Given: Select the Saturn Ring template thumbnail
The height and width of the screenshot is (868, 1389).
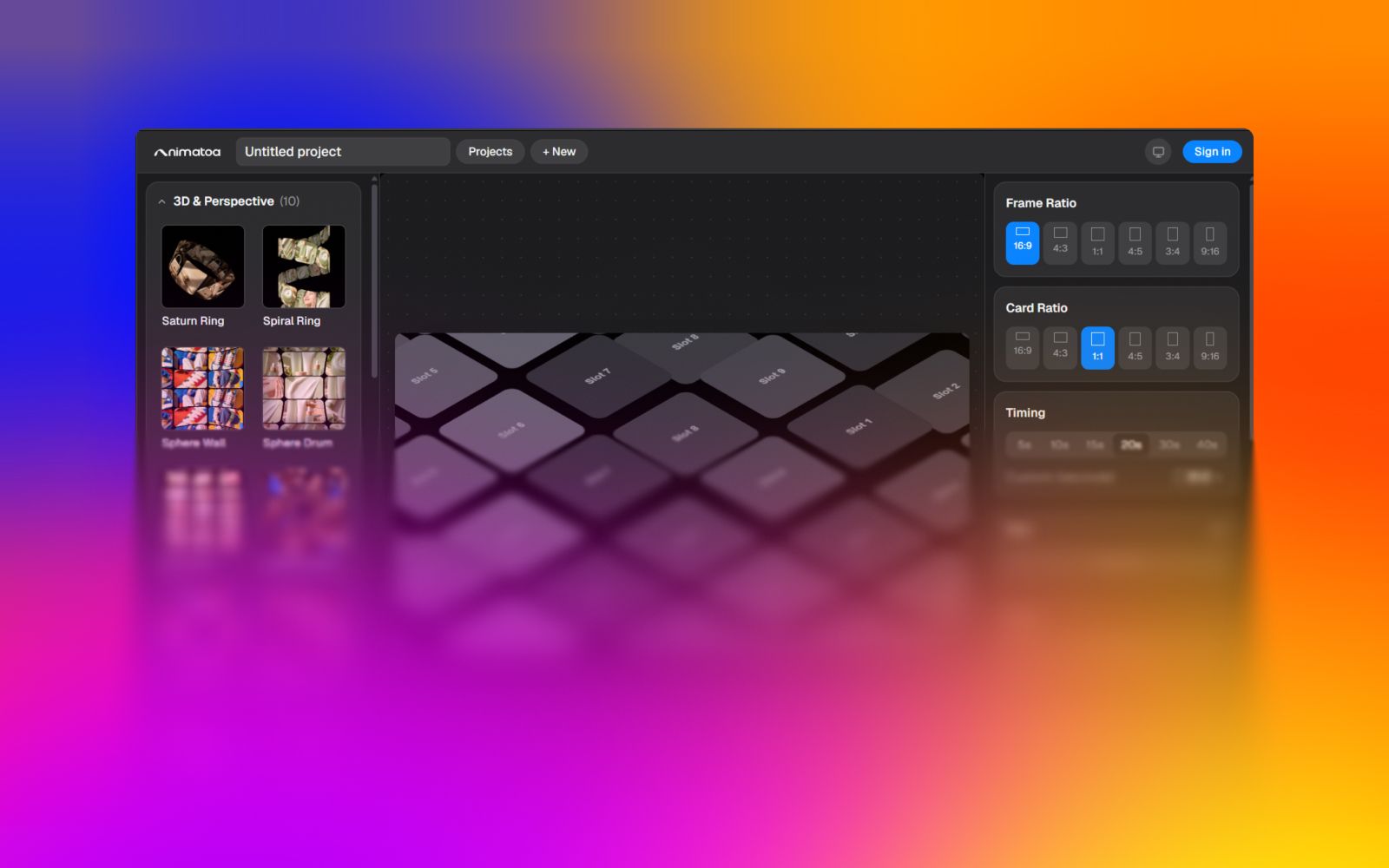Looking at the screenshot, I should point(202,266).
